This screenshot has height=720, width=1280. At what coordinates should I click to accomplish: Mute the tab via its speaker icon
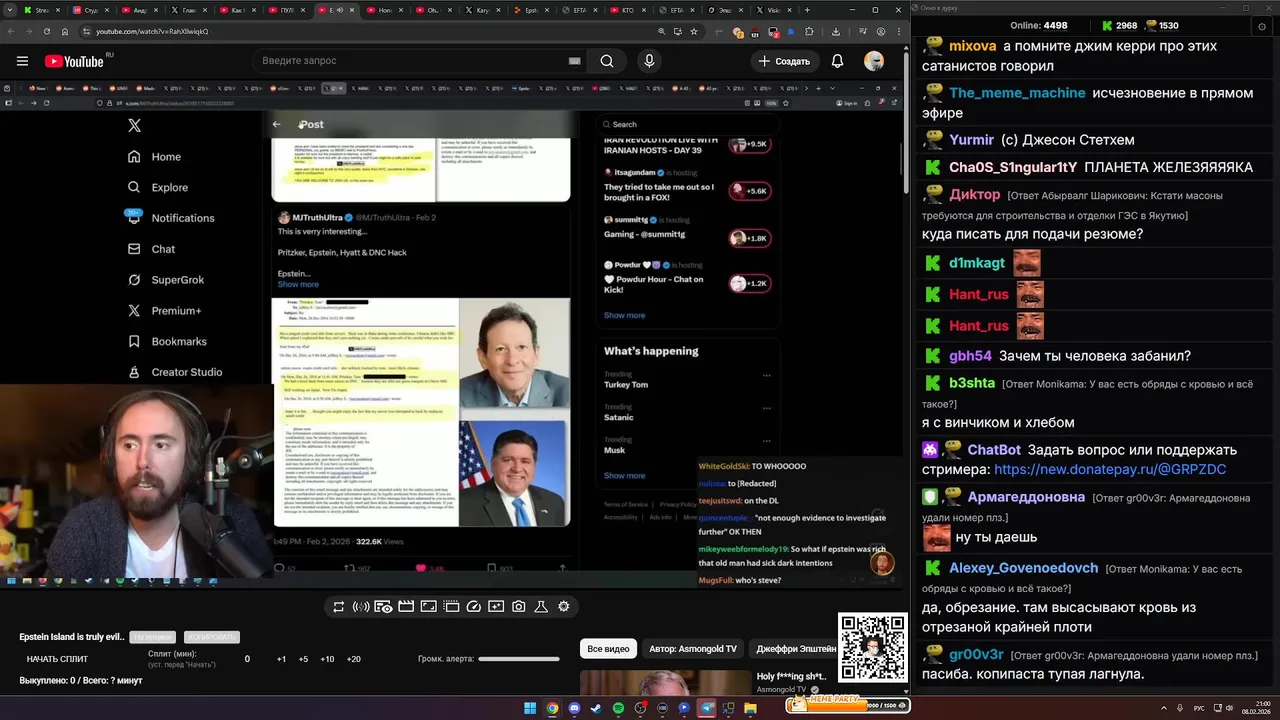point(340,10)
